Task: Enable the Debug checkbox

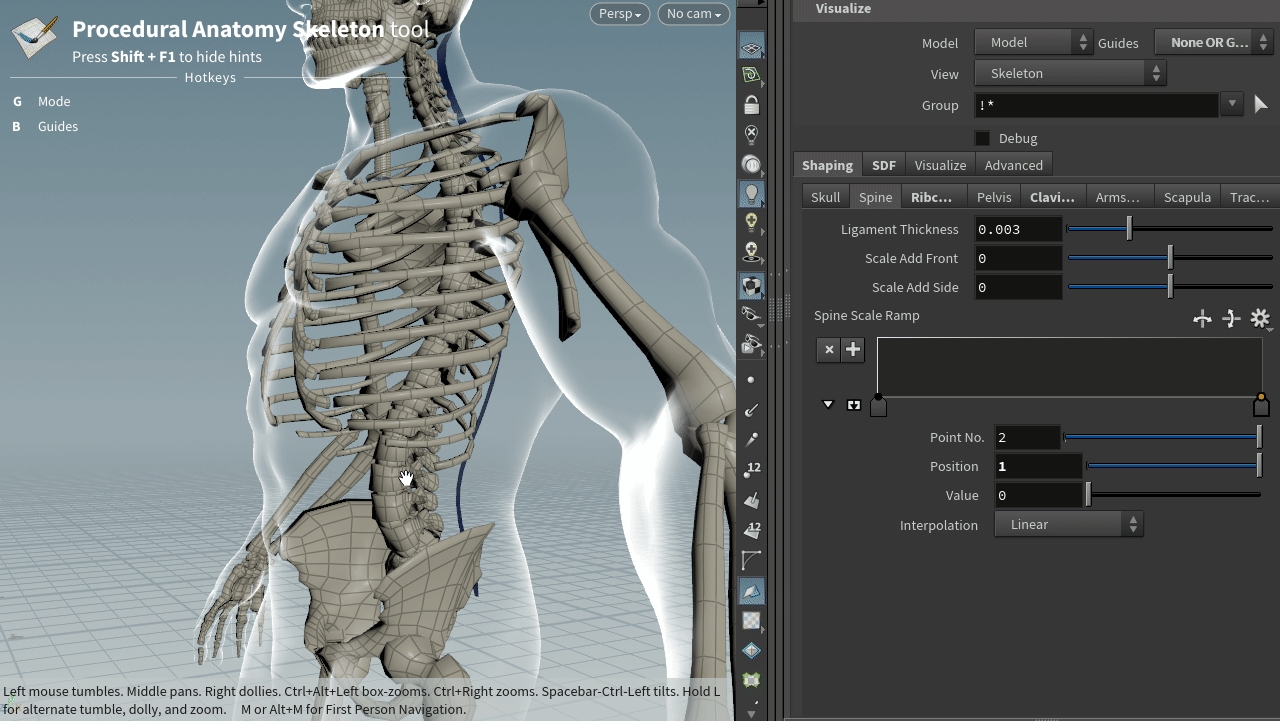Action: click(x=982, y=138)
